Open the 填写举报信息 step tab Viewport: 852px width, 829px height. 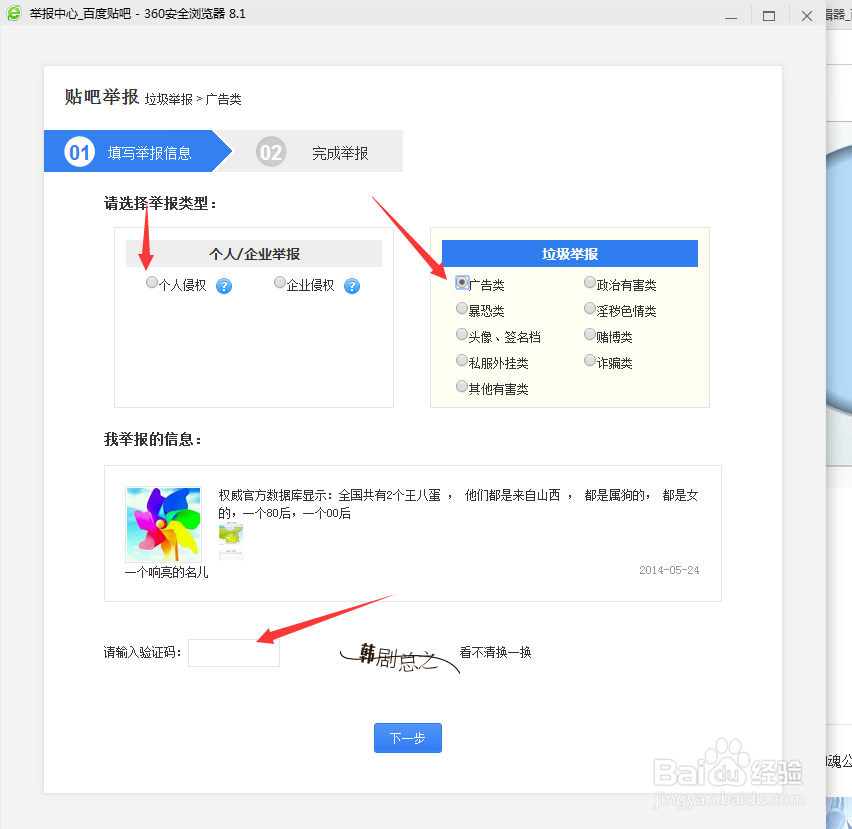point(139,151)
